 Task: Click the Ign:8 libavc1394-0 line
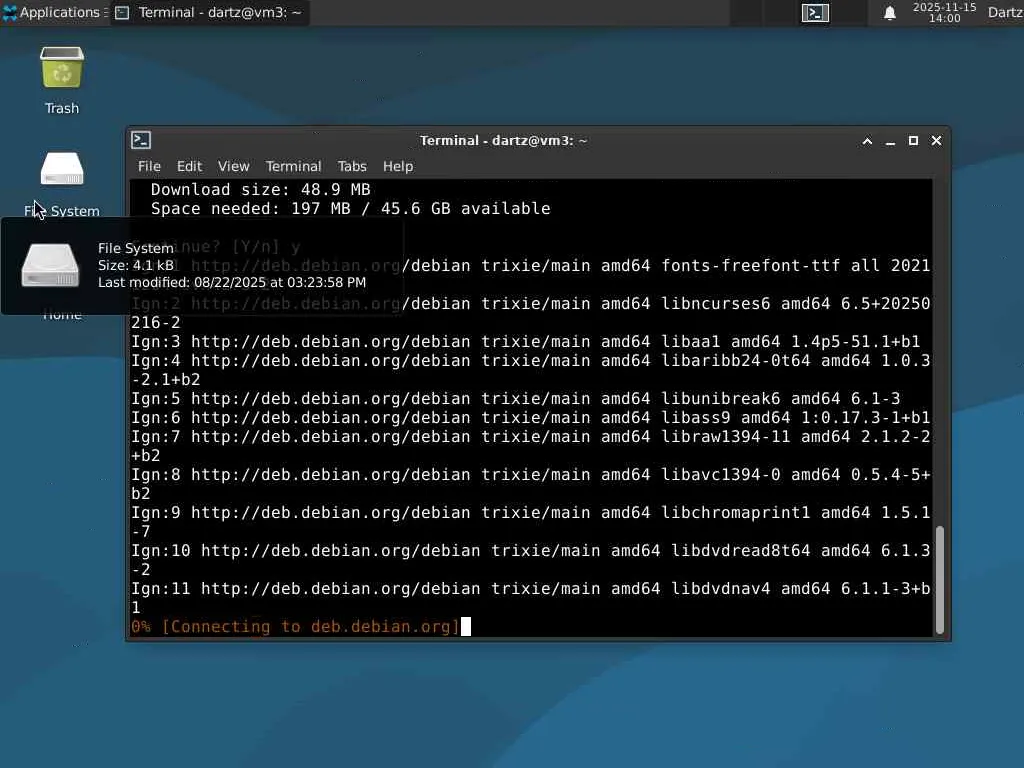pos(530,484)
